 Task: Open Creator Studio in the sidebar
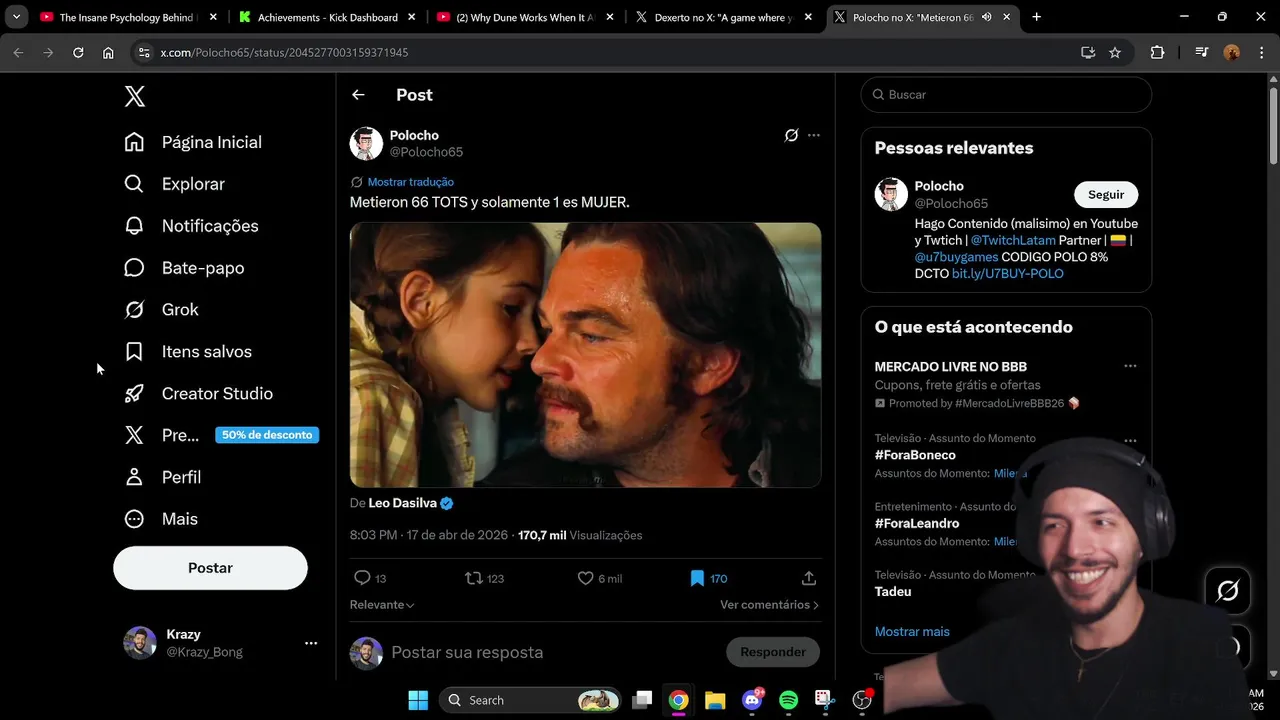pos(198,394)
